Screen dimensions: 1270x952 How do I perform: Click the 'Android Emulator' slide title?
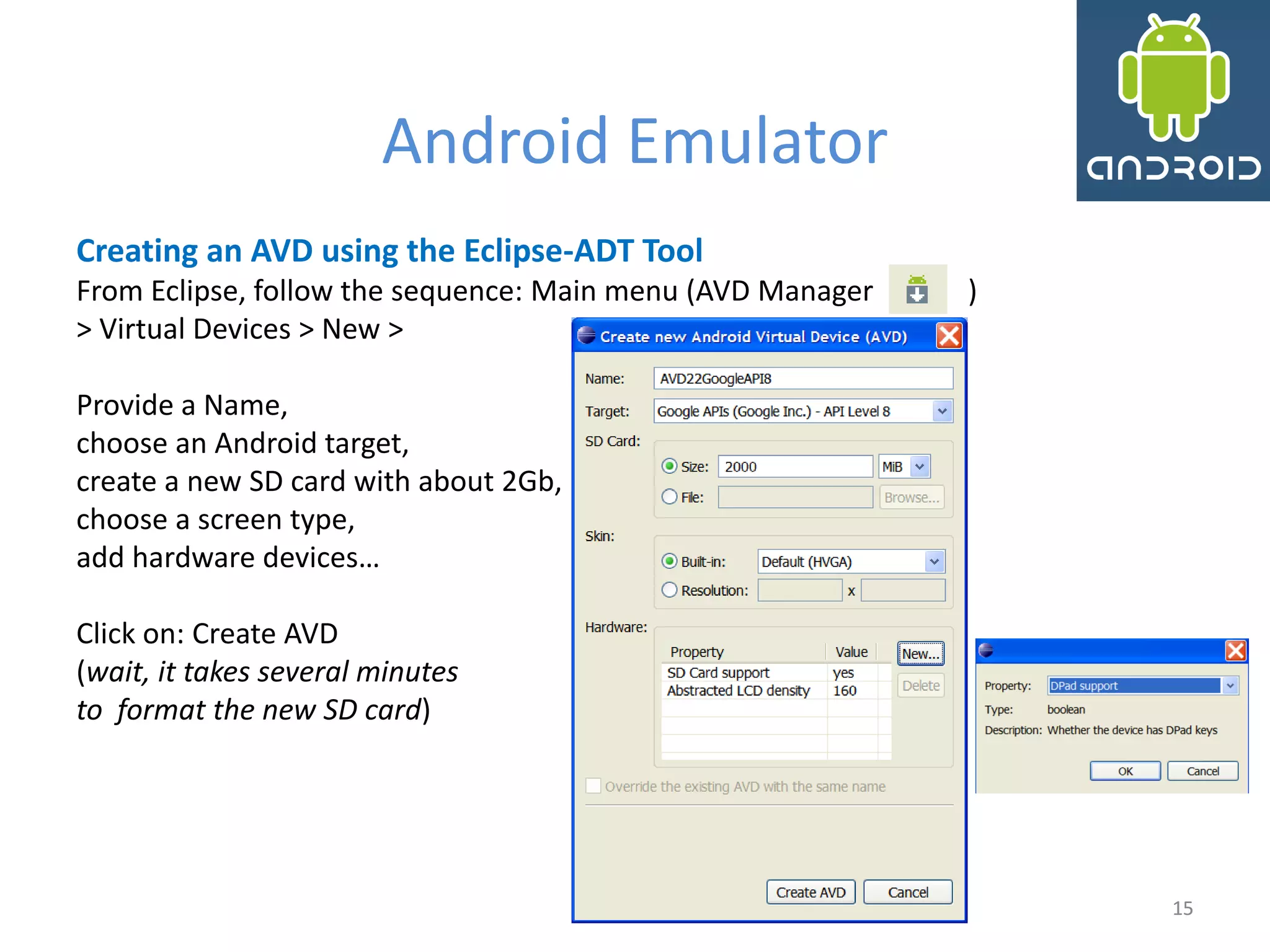pos(635,142)
